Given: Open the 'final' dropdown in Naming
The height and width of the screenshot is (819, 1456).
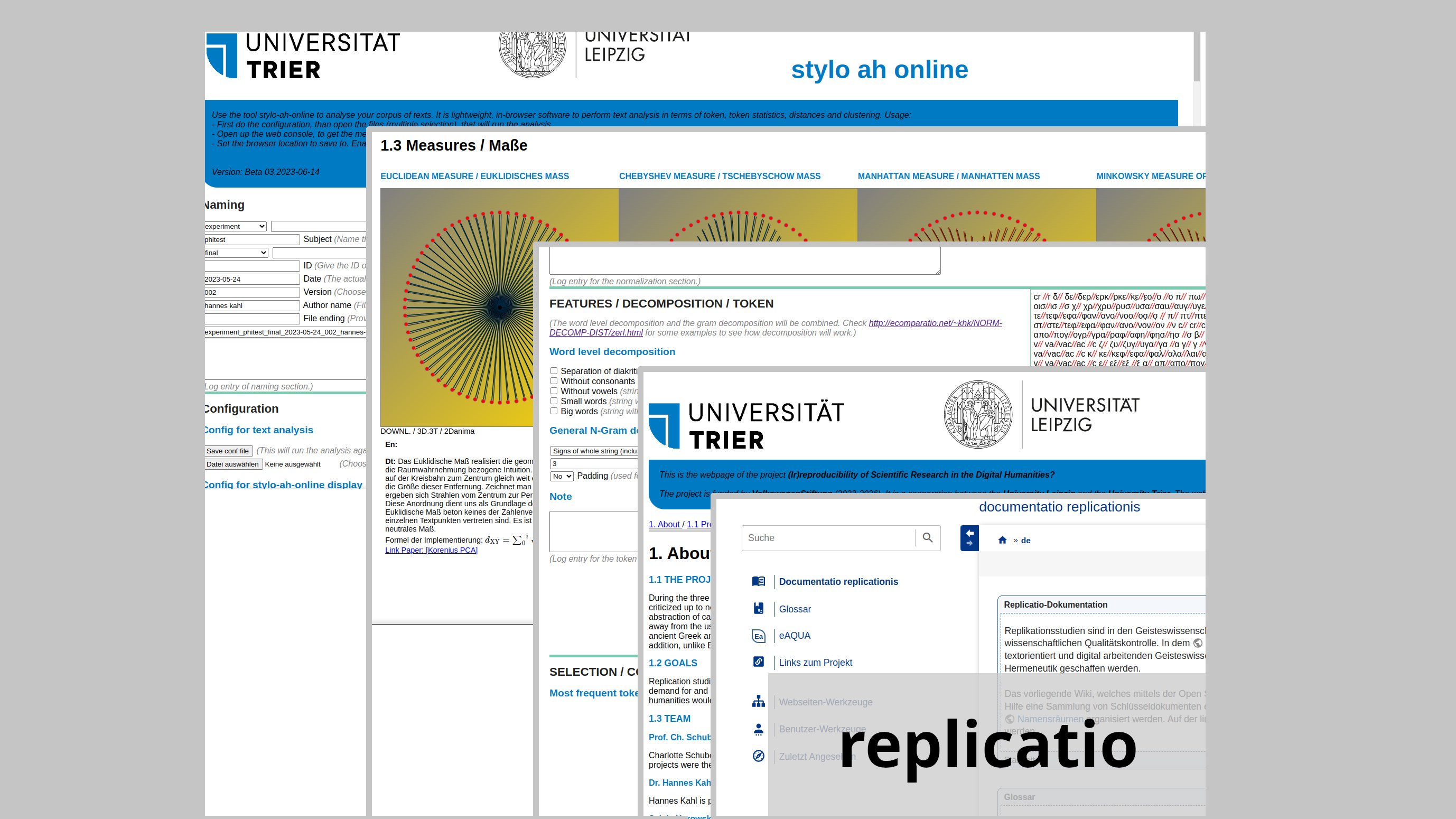Looking at the screenshot, I should click(x=236, y=253).
